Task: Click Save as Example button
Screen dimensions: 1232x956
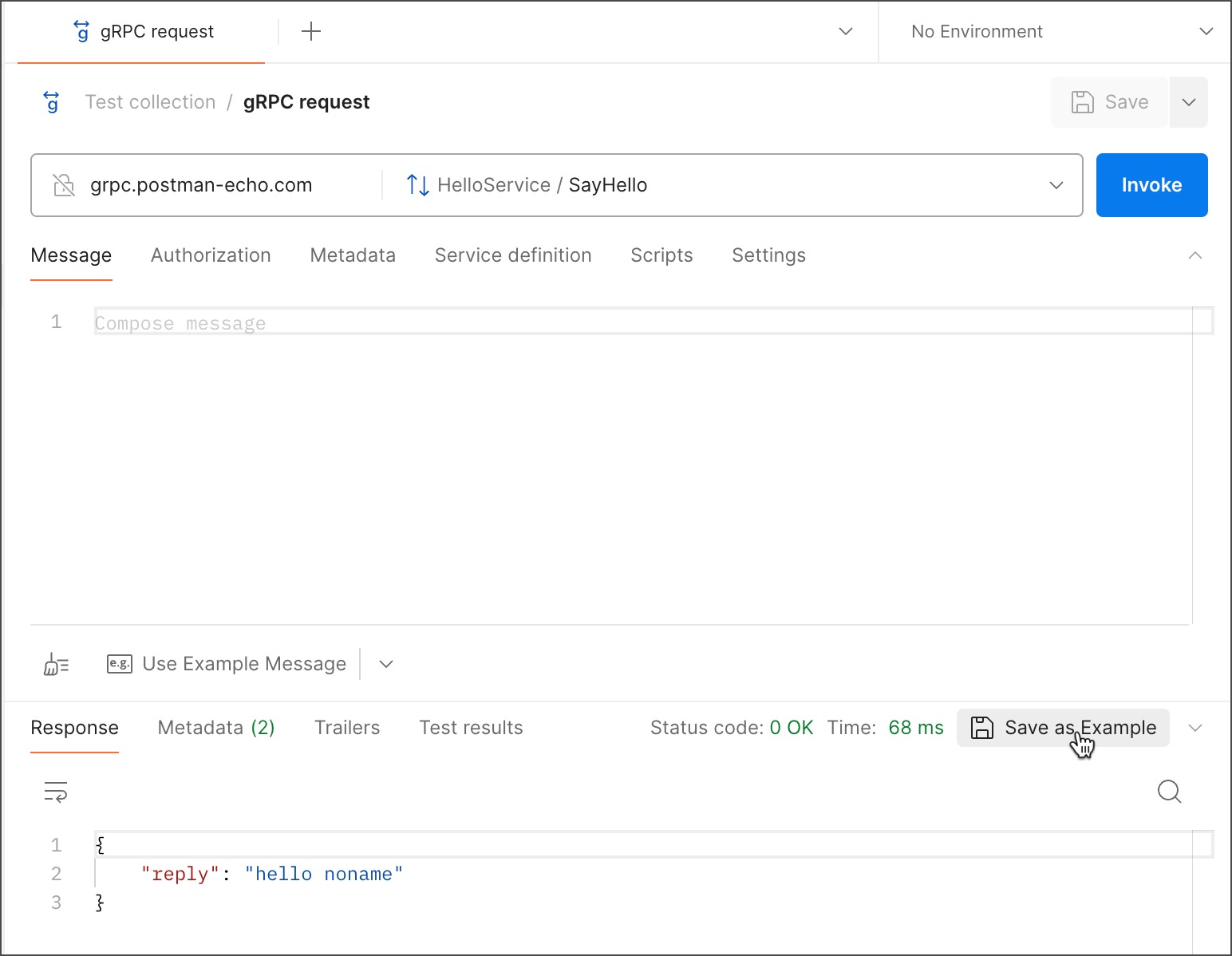Action: coord(1063,728)
